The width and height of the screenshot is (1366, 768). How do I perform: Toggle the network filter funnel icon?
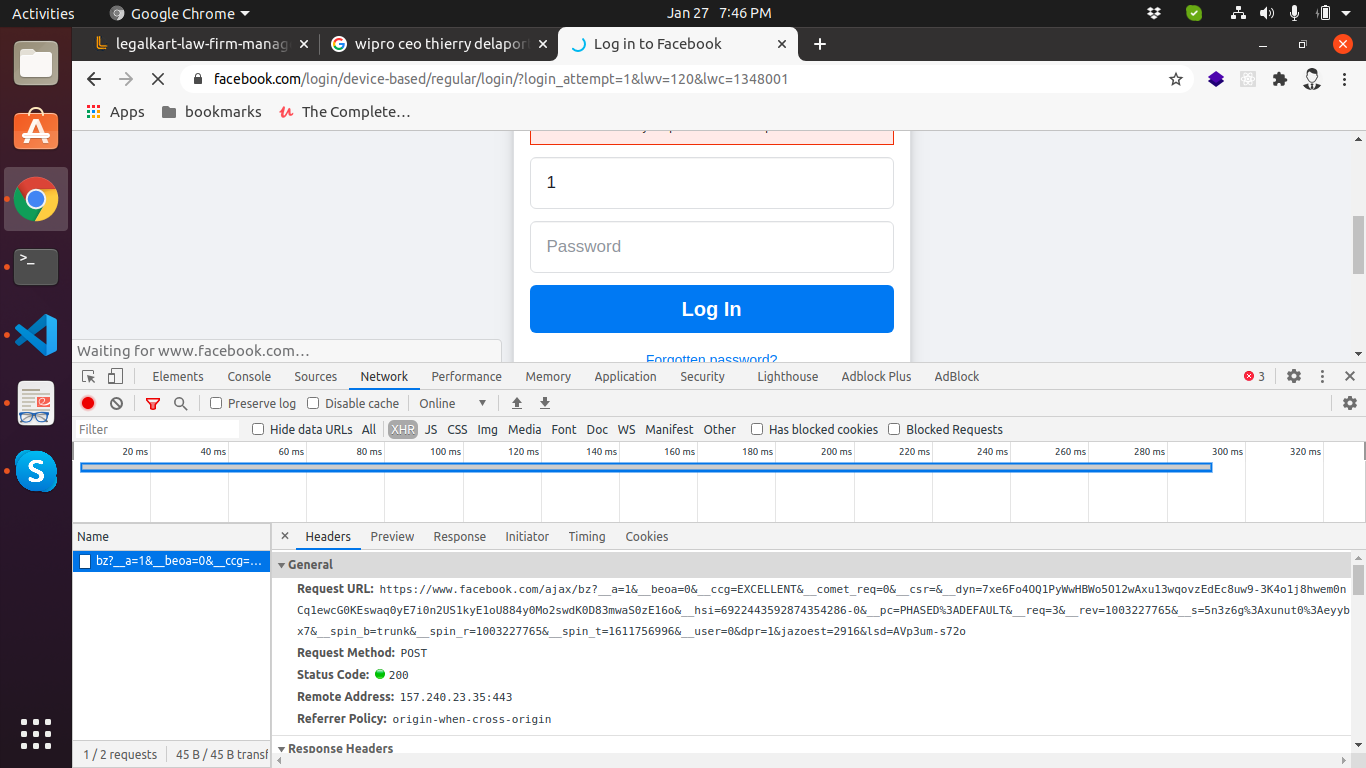[x=153, y=403]
